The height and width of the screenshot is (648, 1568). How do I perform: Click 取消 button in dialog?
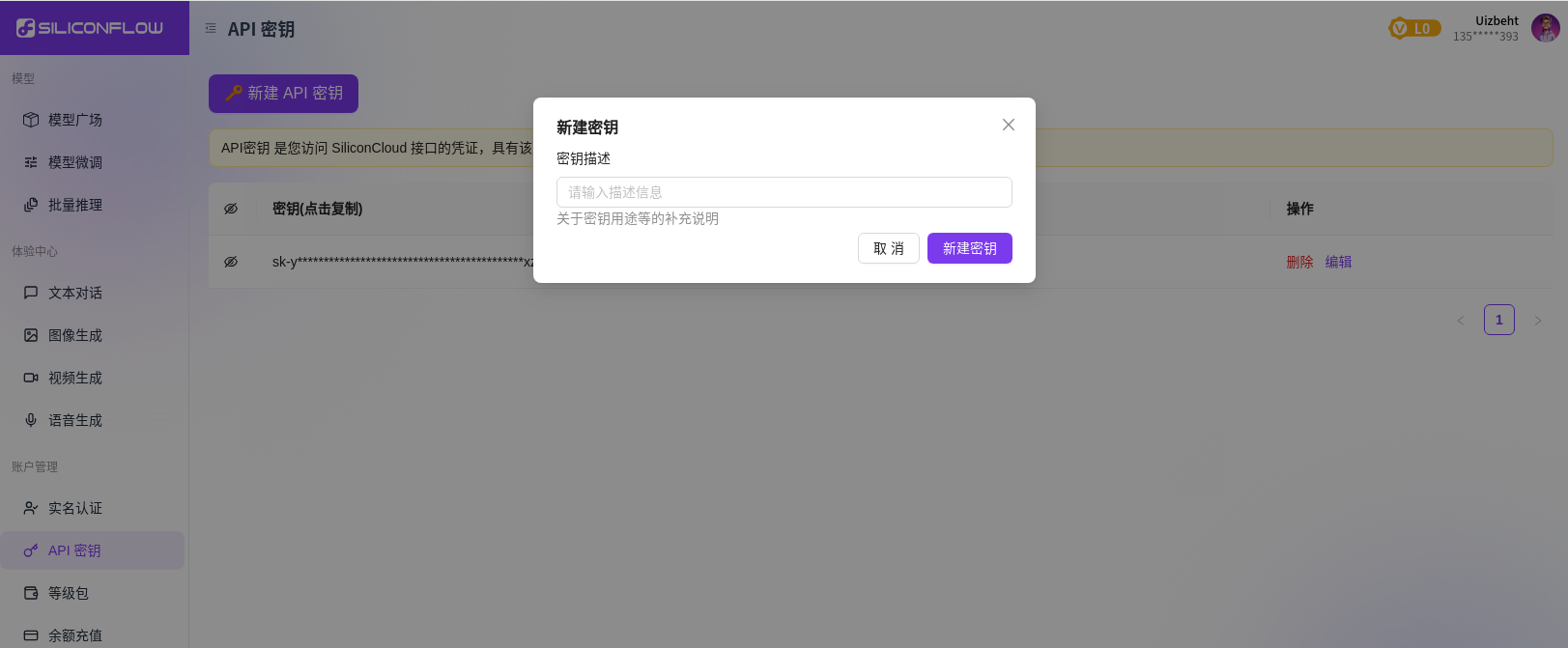pyautogui.click(x=888, y=248)
